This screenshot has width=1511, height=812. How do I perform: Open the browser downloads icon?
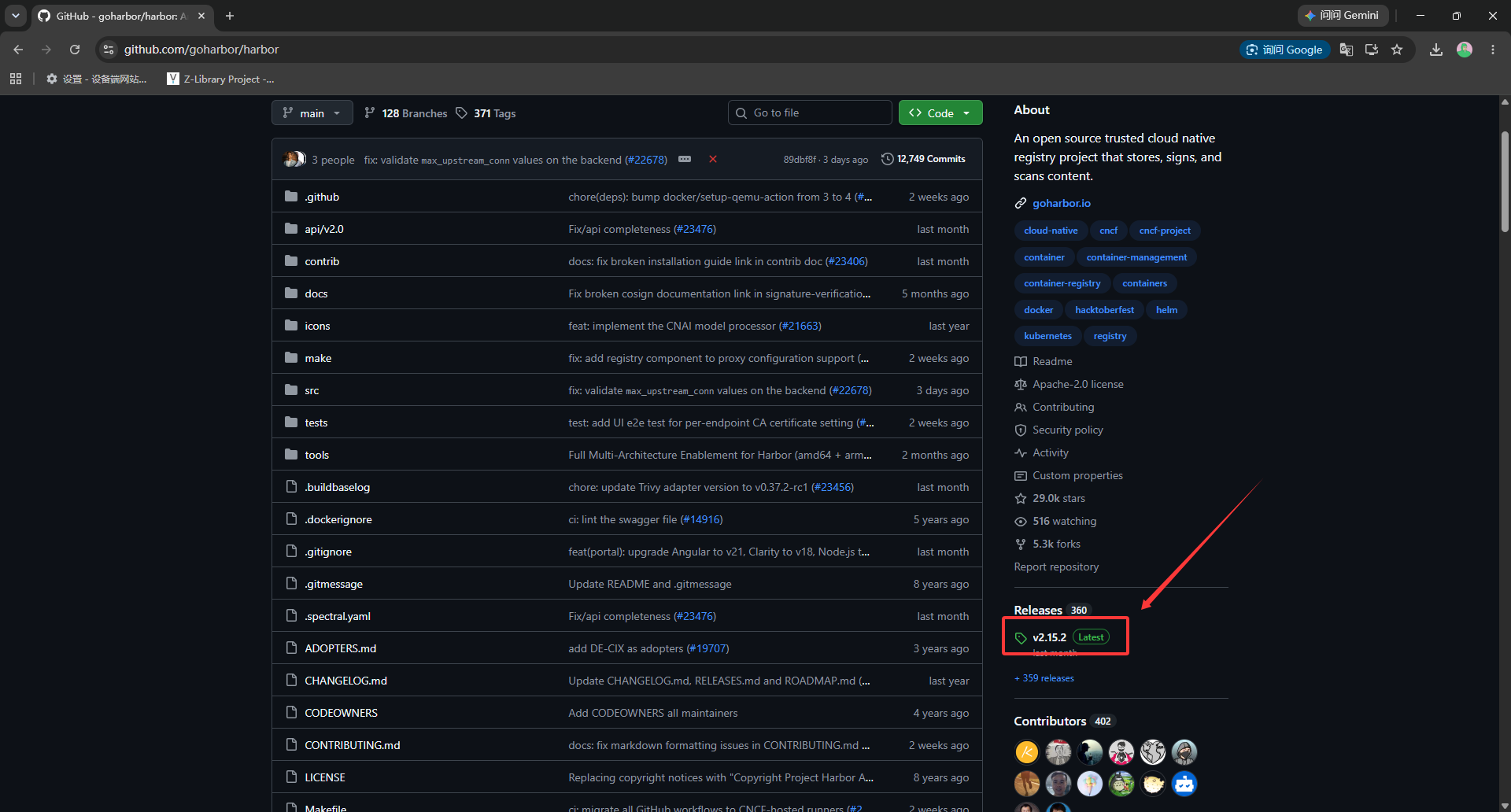click(1436, 50)
